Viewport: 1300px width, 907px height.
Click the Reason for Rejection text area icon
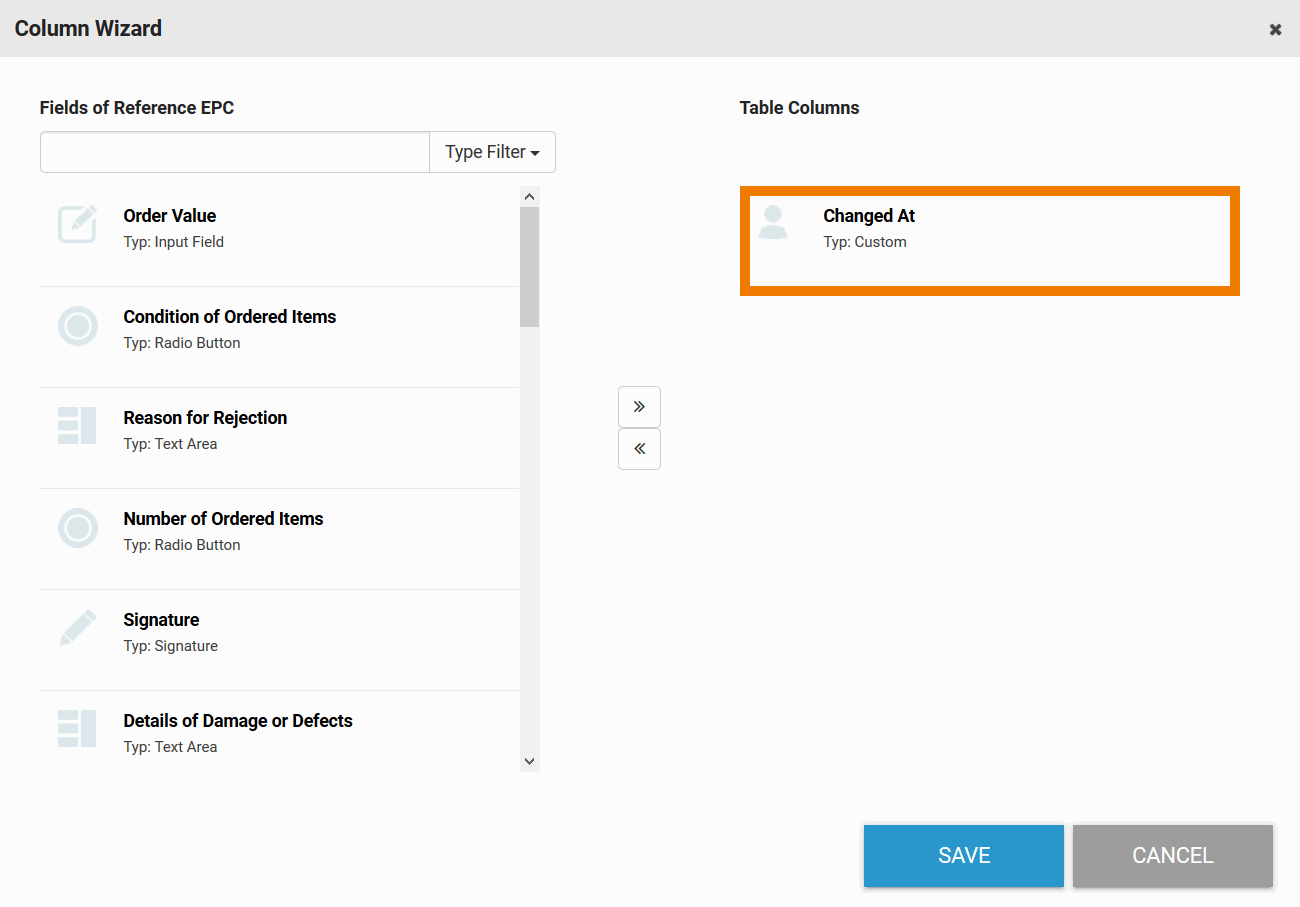tap(78, 427)
